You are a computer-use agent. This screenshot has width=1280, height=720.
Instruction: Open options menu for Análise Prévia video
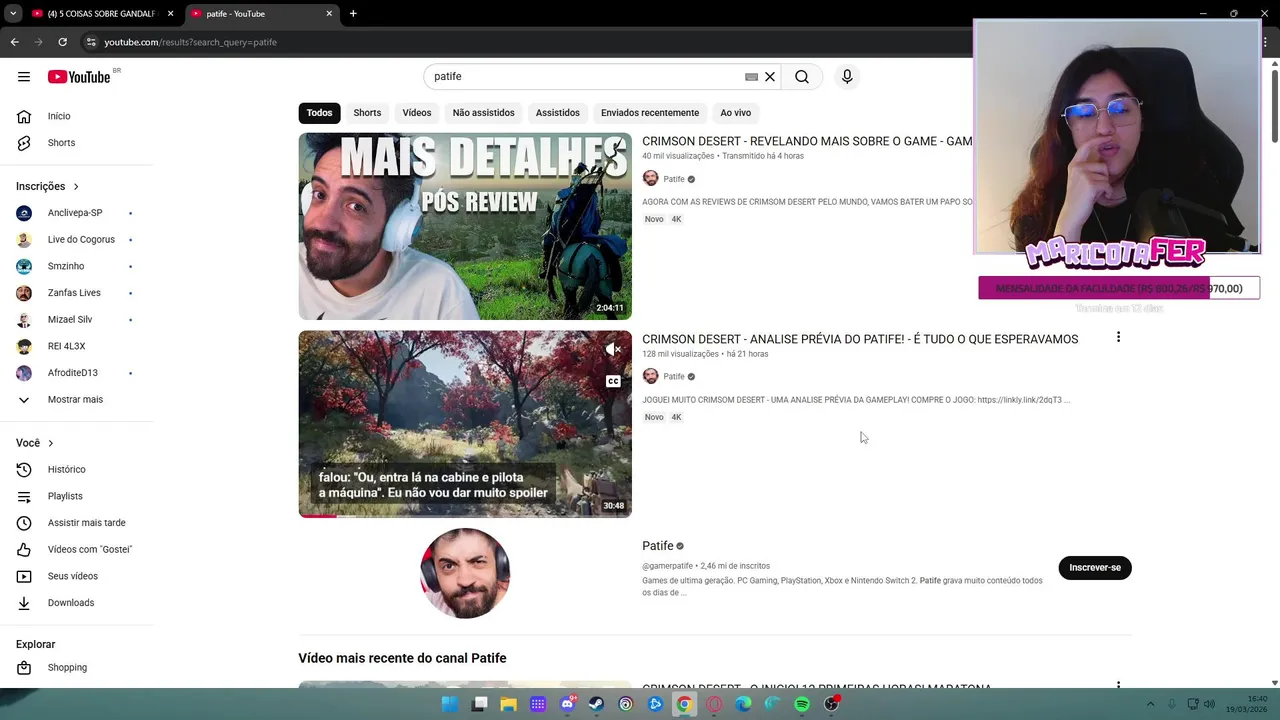pyautogui.click(x=1118, y=338)
